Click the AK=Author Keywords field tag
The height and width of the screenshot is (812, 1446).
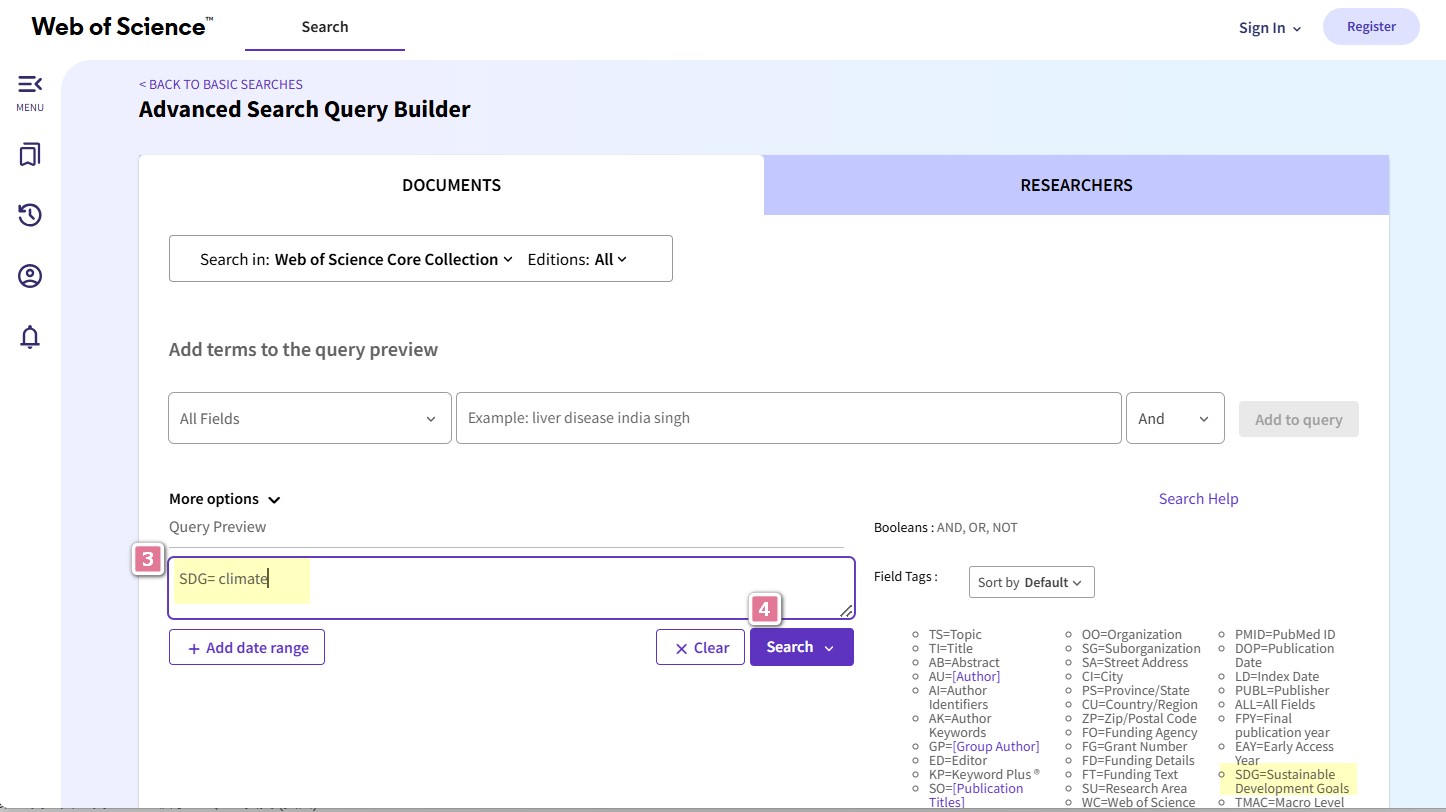tap(960, 725)
